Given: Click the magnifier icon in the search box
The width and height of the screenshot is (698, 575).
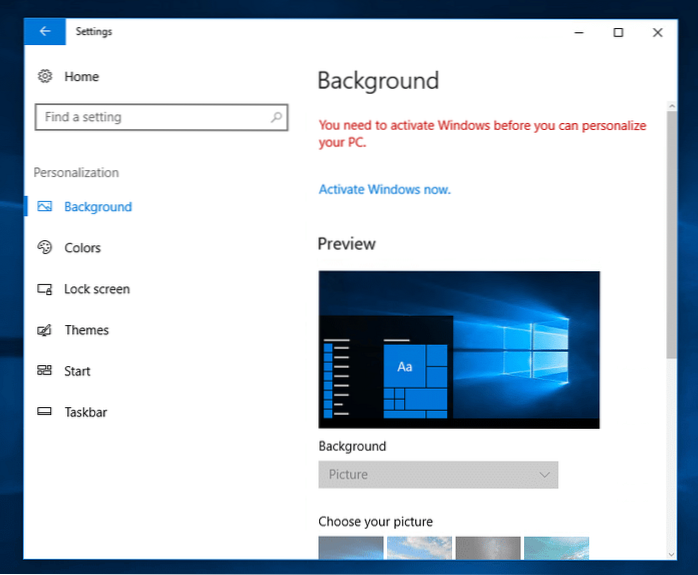Looking at the screenshot, I should click(x=276, y=117).
